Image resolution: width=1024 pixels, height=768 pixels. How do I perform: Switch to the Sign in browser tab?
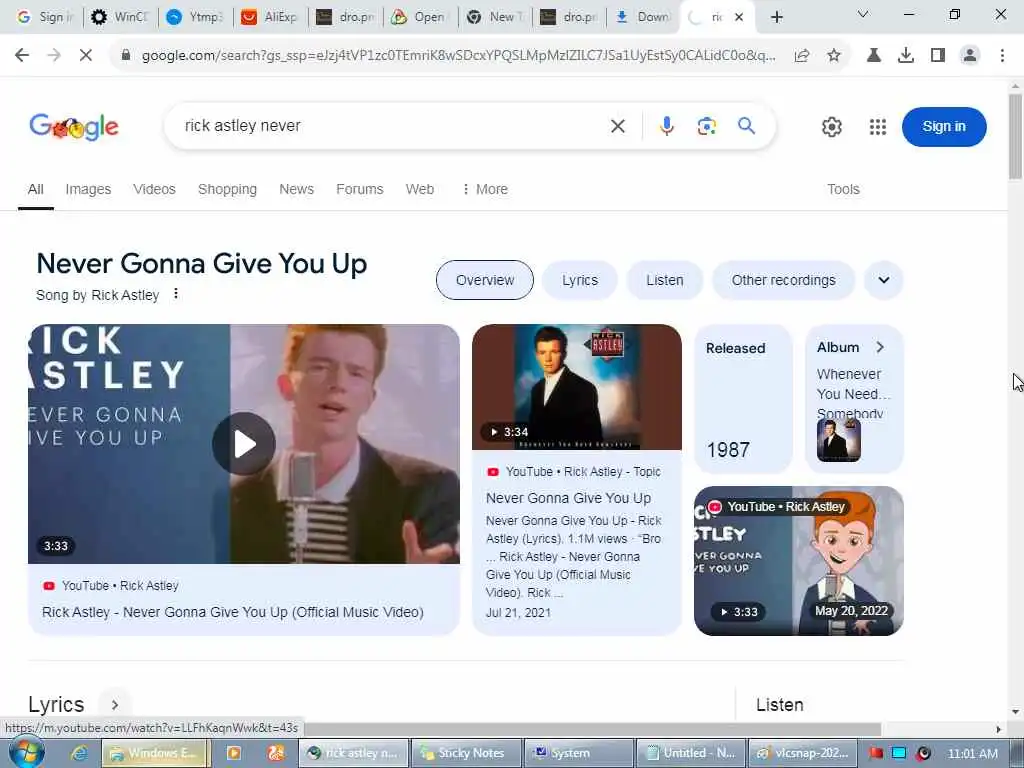(x=44, y=17)
